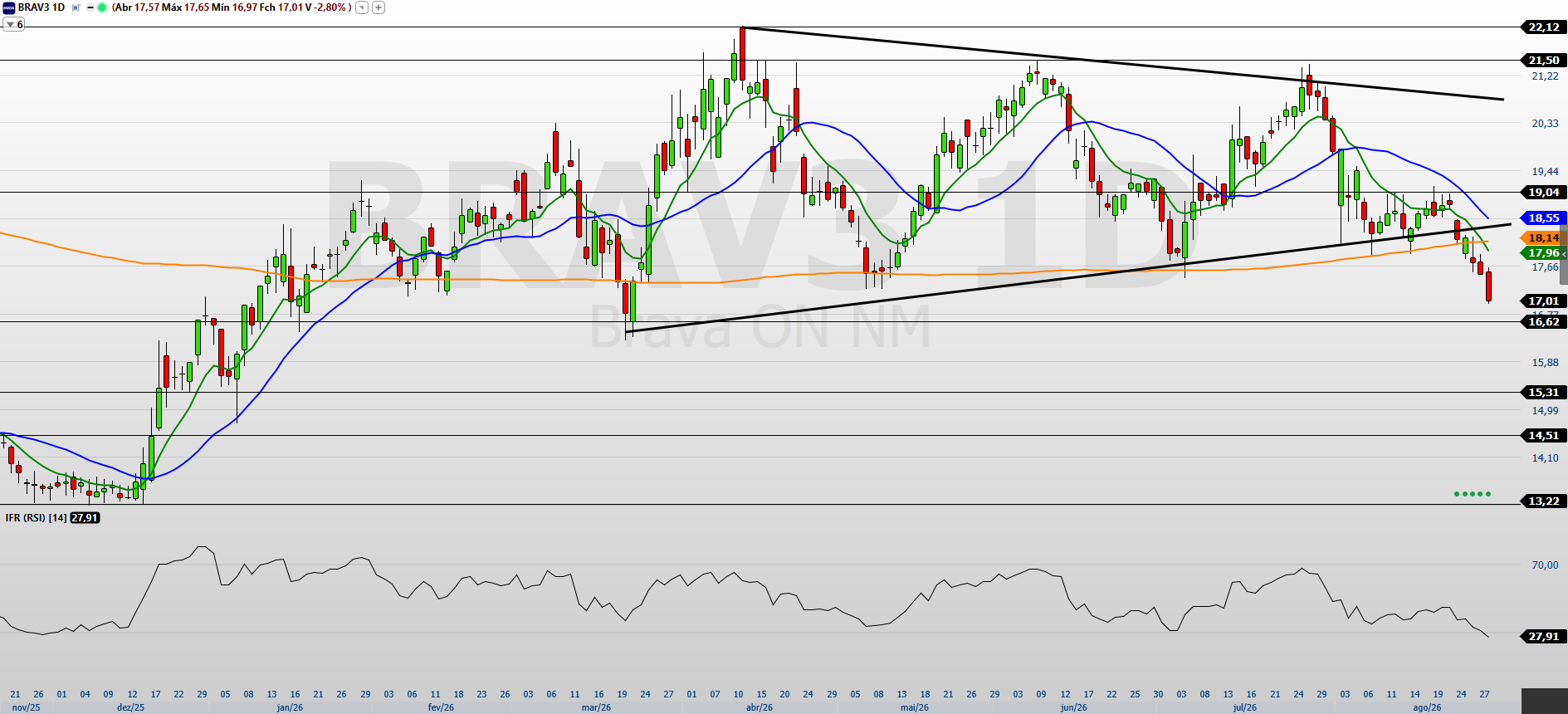Viewport: 1568px width, 714px height.
Task: Click the nov/25 month label on the timeline
Action: [x=26, y=707]
